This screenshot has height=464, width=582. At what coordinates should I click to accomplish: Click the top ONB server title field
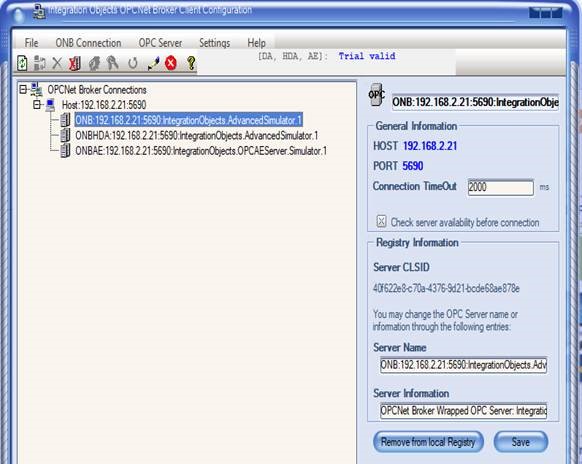click(x=475, y=102)
